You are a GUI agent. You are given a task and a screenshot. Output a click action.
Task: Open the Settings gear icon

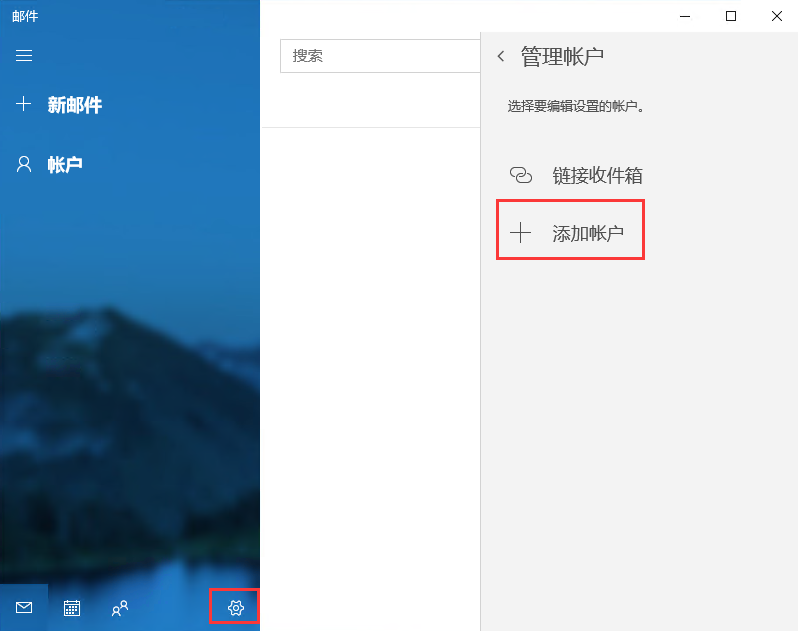(236, 608)
